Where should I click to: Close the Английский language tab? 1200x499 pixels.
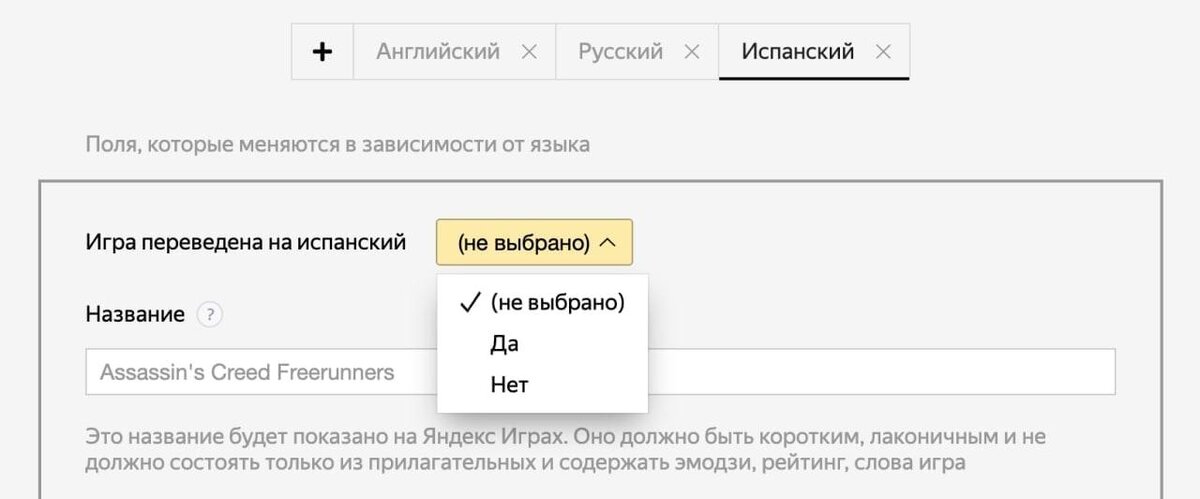529,52
